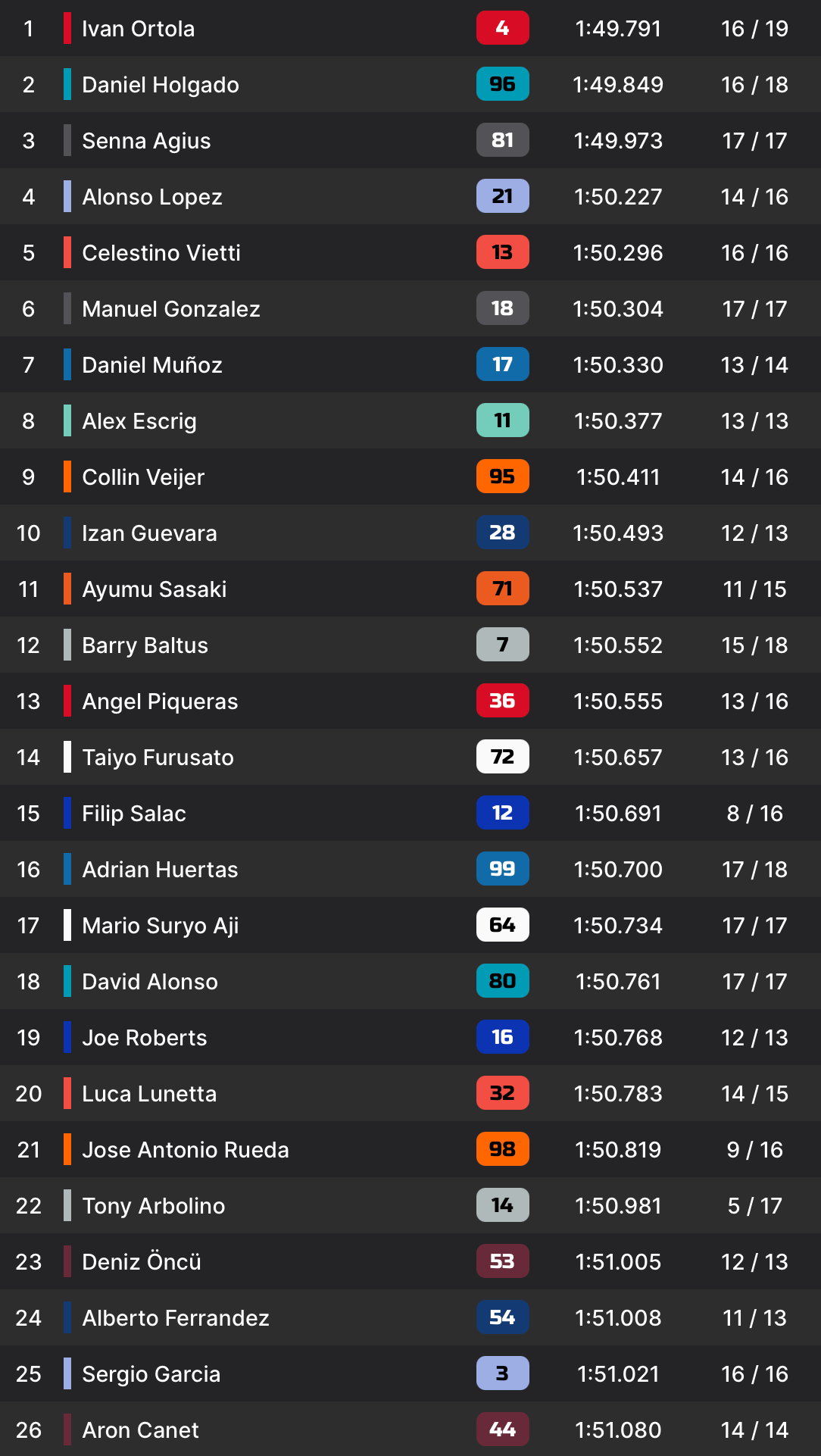Select Mario Suryo Aji's name

pos(161,926)
